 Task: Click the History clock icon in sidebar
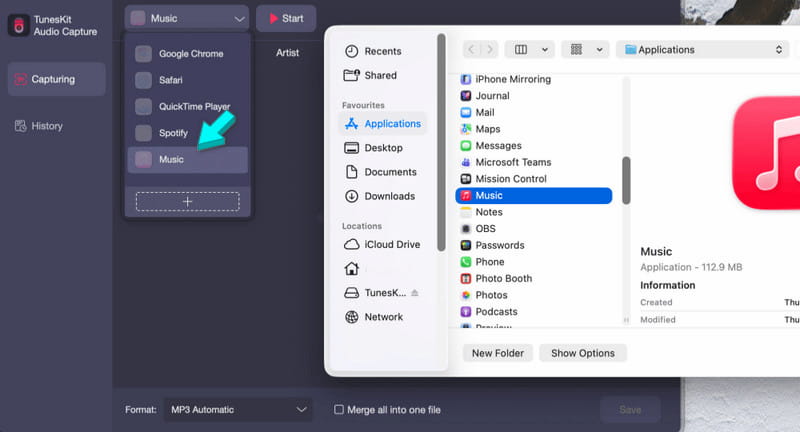click(20, 126)
